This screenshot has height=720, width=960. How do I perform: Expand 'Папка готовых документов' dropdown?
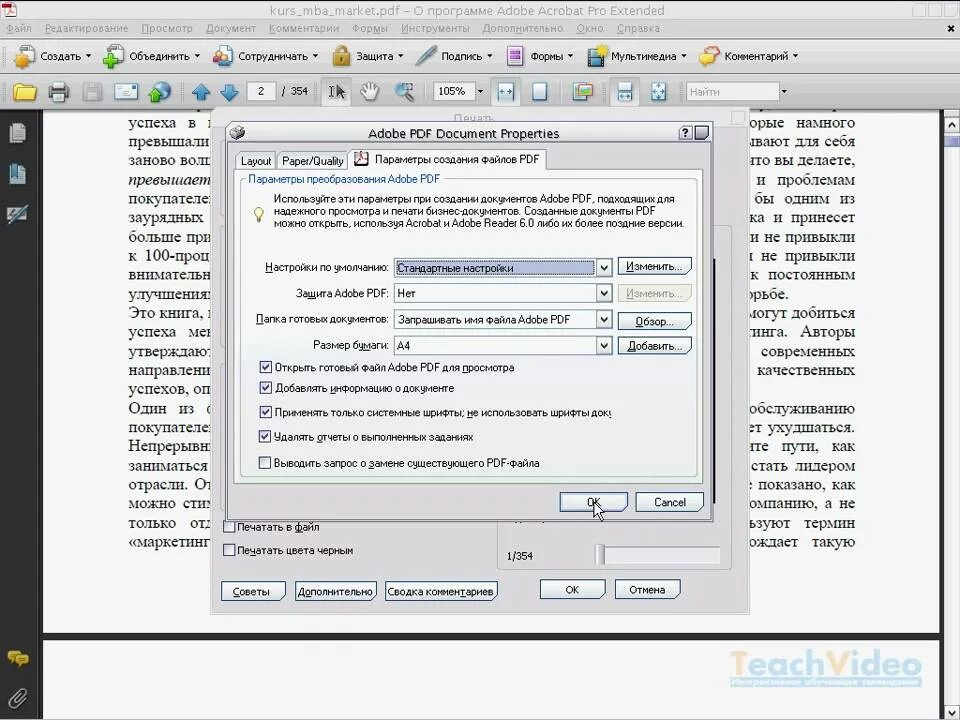coord(604,319)
